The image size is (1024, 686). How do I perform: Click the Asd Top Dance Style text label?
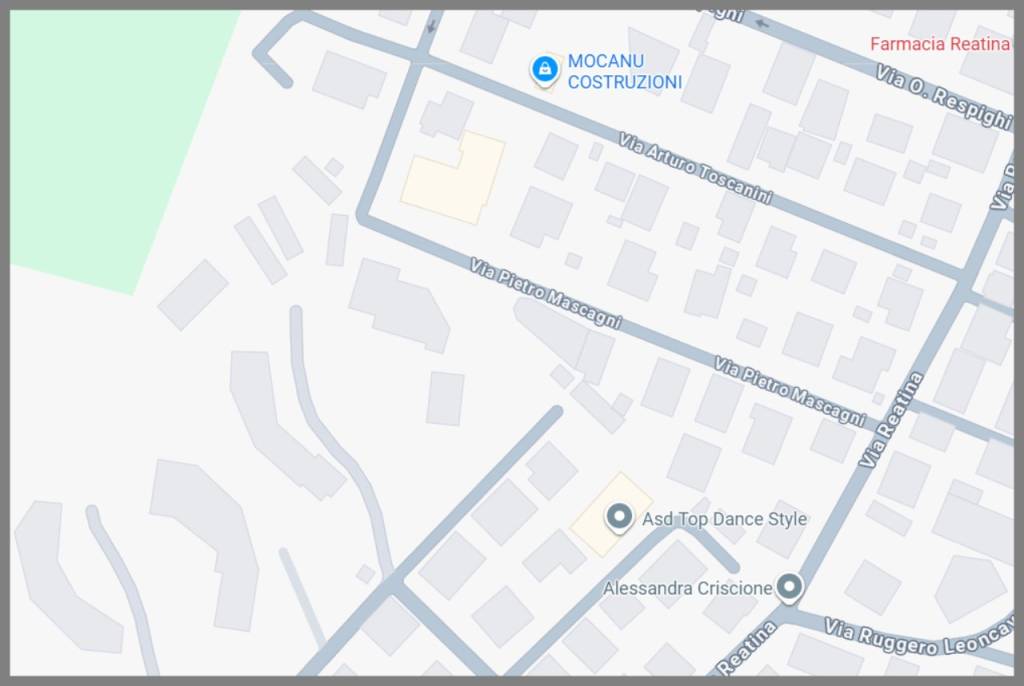pos(724,519)
